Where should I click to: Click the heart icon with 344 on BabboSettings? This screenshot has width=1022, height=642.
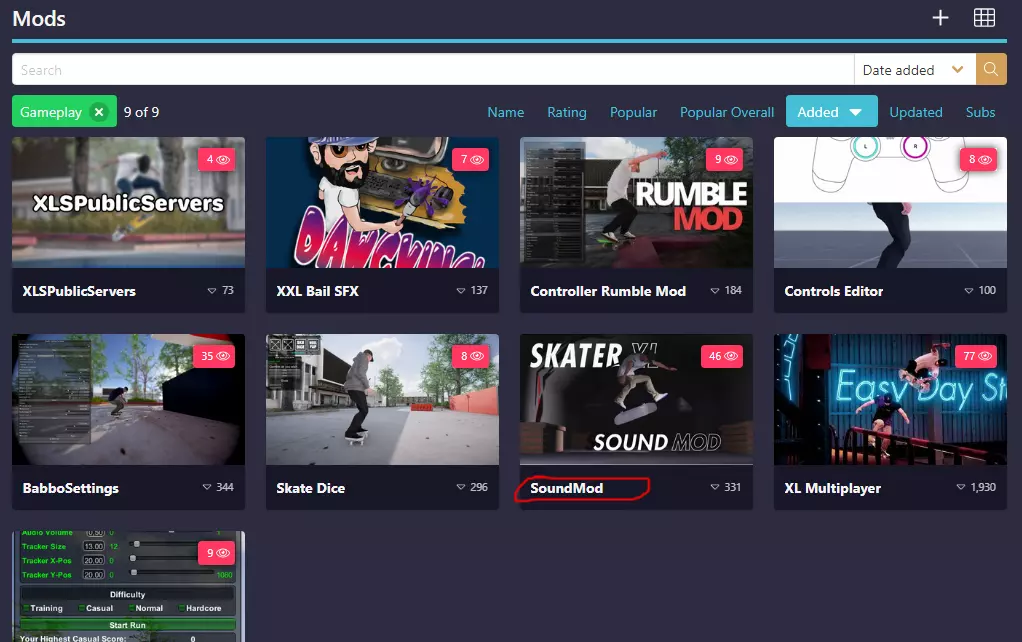(207, 488)
